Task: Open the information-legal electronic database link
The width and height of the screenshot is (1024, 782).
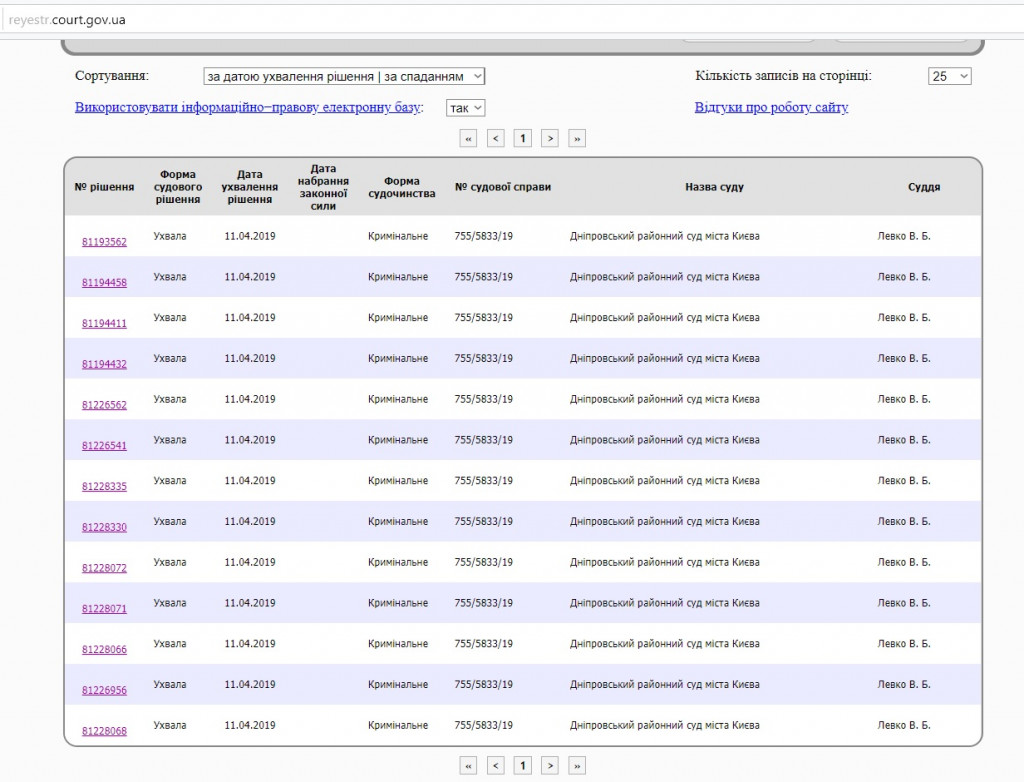Action: [248, 107]
